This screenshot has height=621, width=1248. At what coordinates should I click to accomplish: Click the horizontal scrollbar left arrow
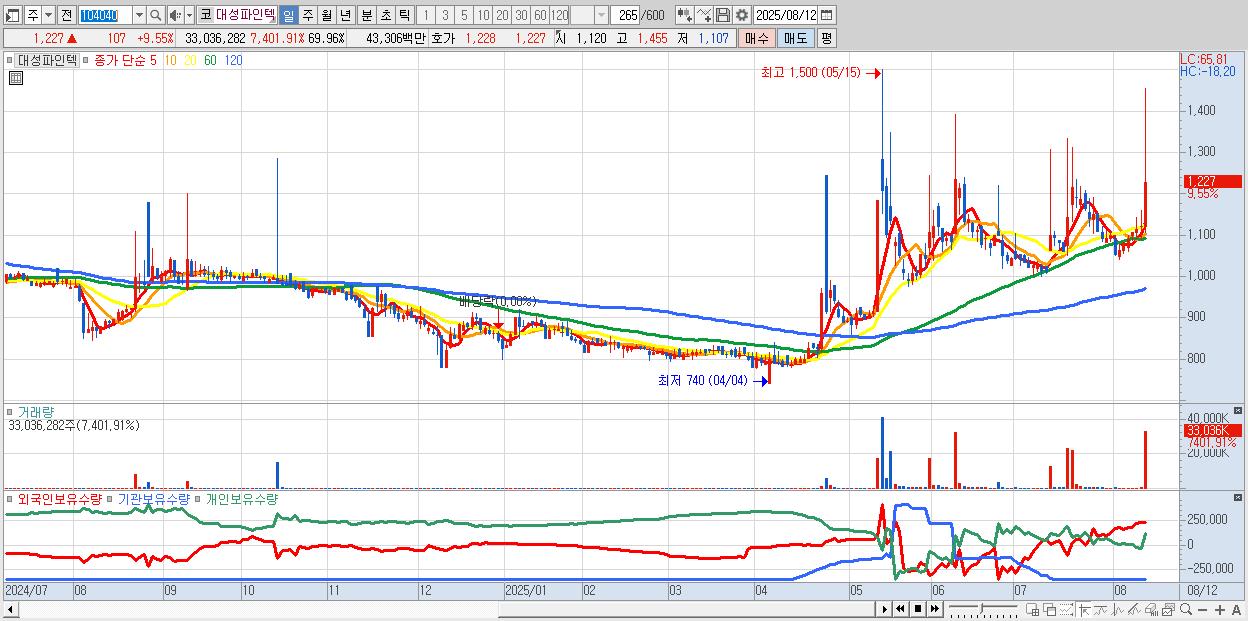click(x=11, y=609)
